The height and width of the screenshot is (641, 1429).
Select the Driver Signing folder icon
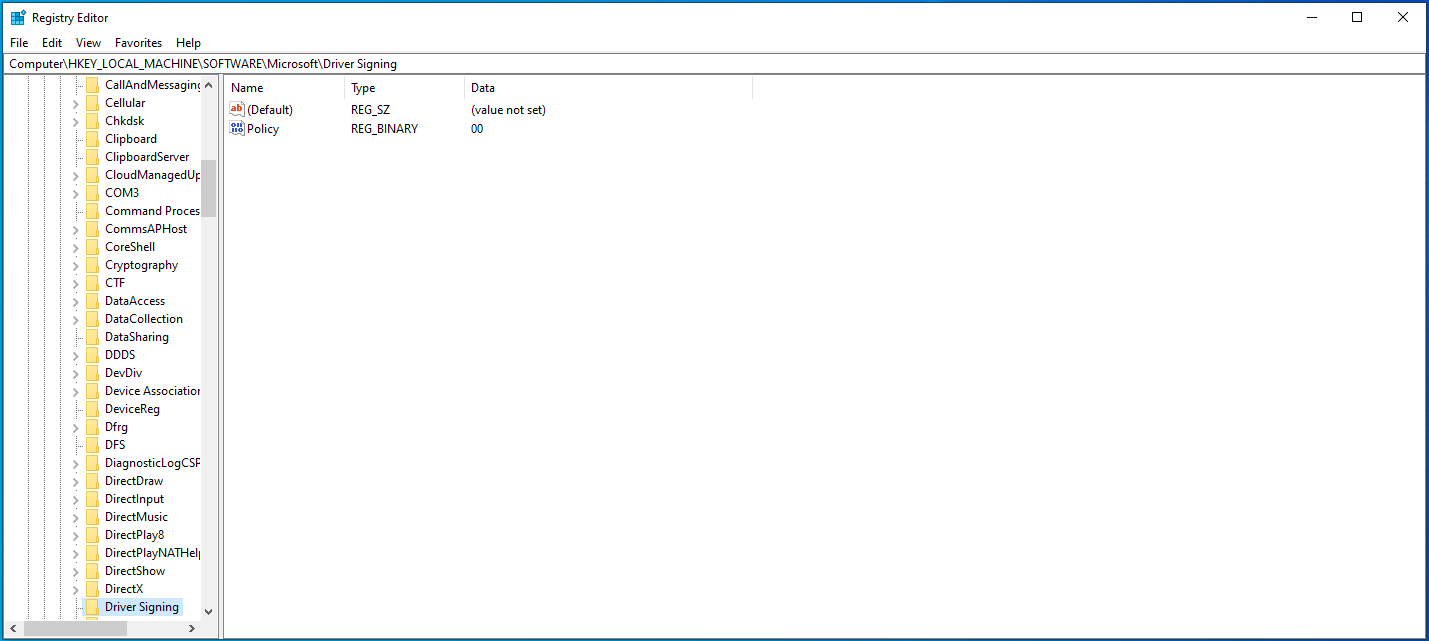coord(92,607)
